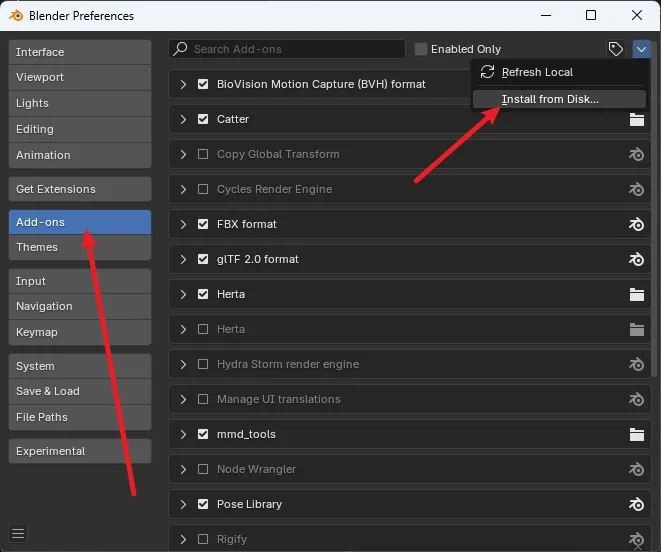Screen dimensions: 661x552
Task: Open Animation preferences
Action: click(x=80, y=155)
